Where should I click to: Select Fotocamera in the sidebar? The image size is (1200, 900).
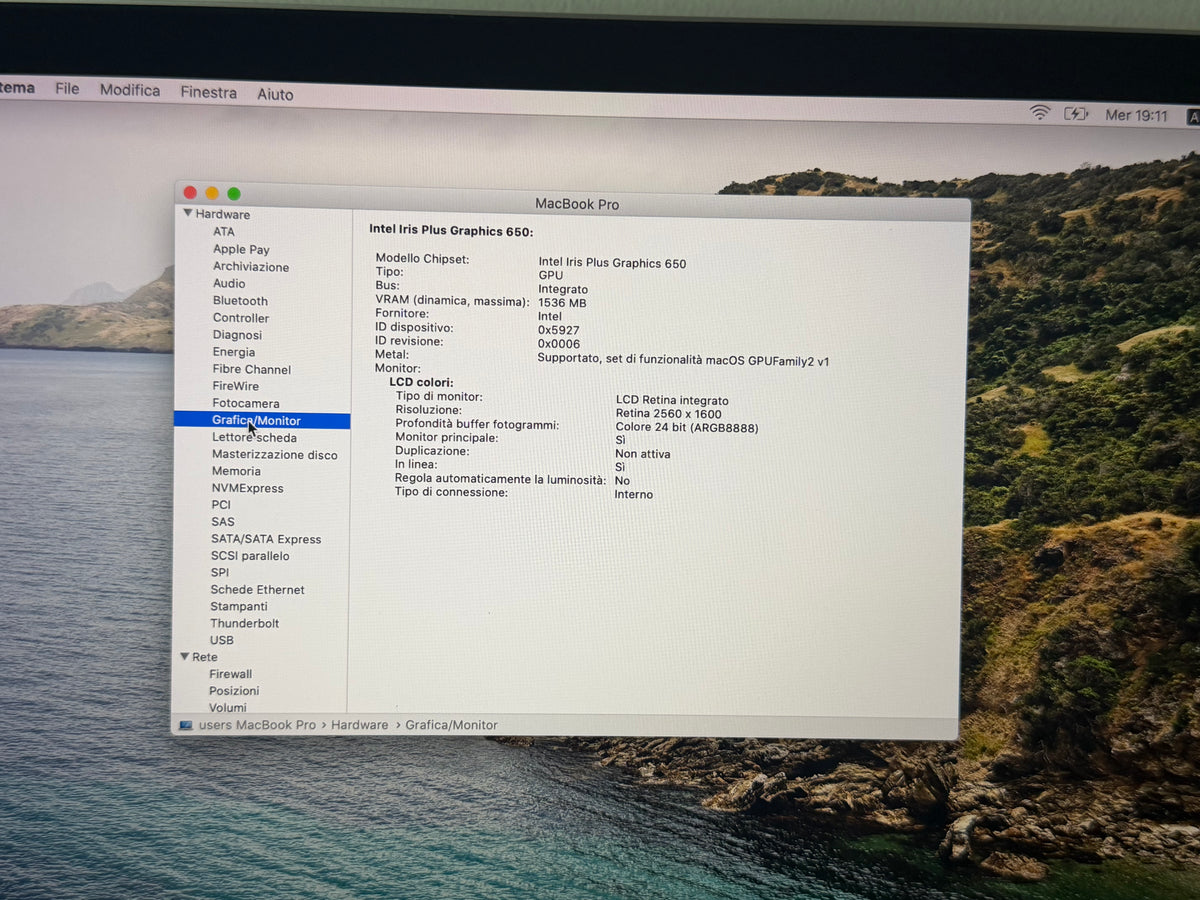point(246,403)
